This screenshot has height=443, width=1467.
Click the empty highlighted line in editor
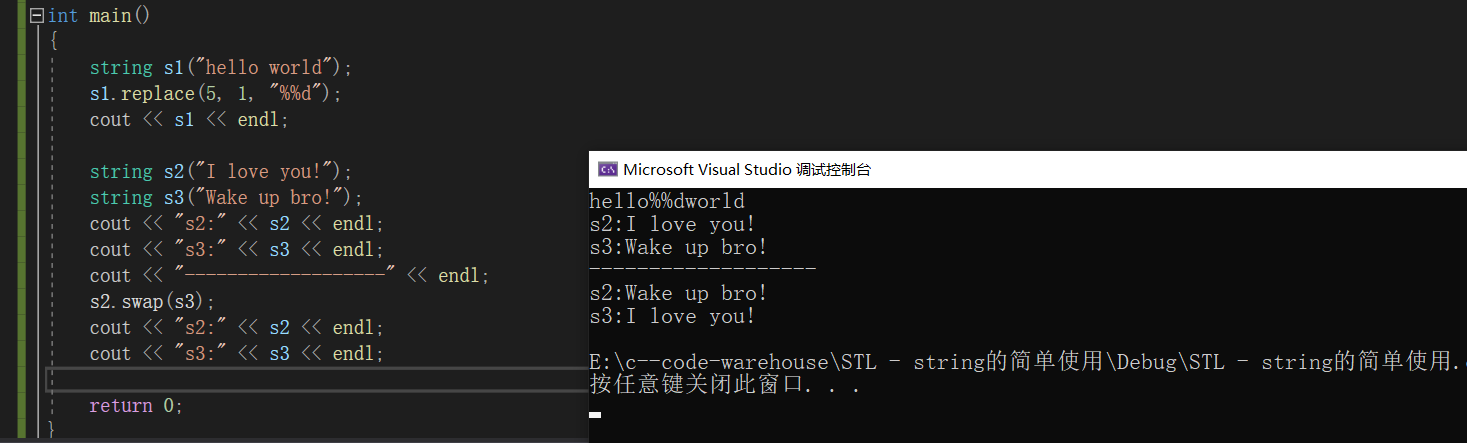tap(300, 380)
